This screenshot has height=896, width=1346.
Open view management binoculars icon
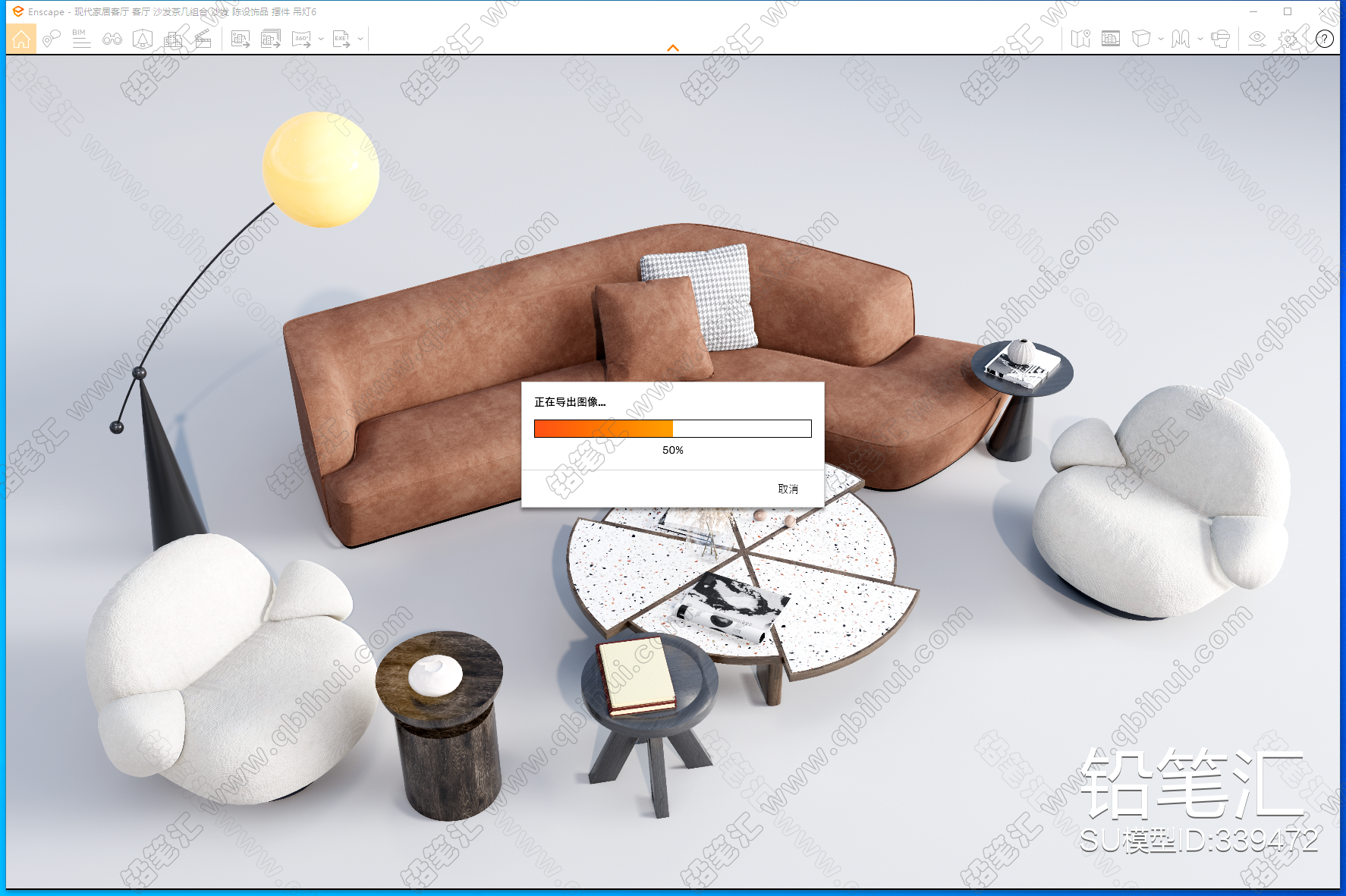click(x=112, y=39)
